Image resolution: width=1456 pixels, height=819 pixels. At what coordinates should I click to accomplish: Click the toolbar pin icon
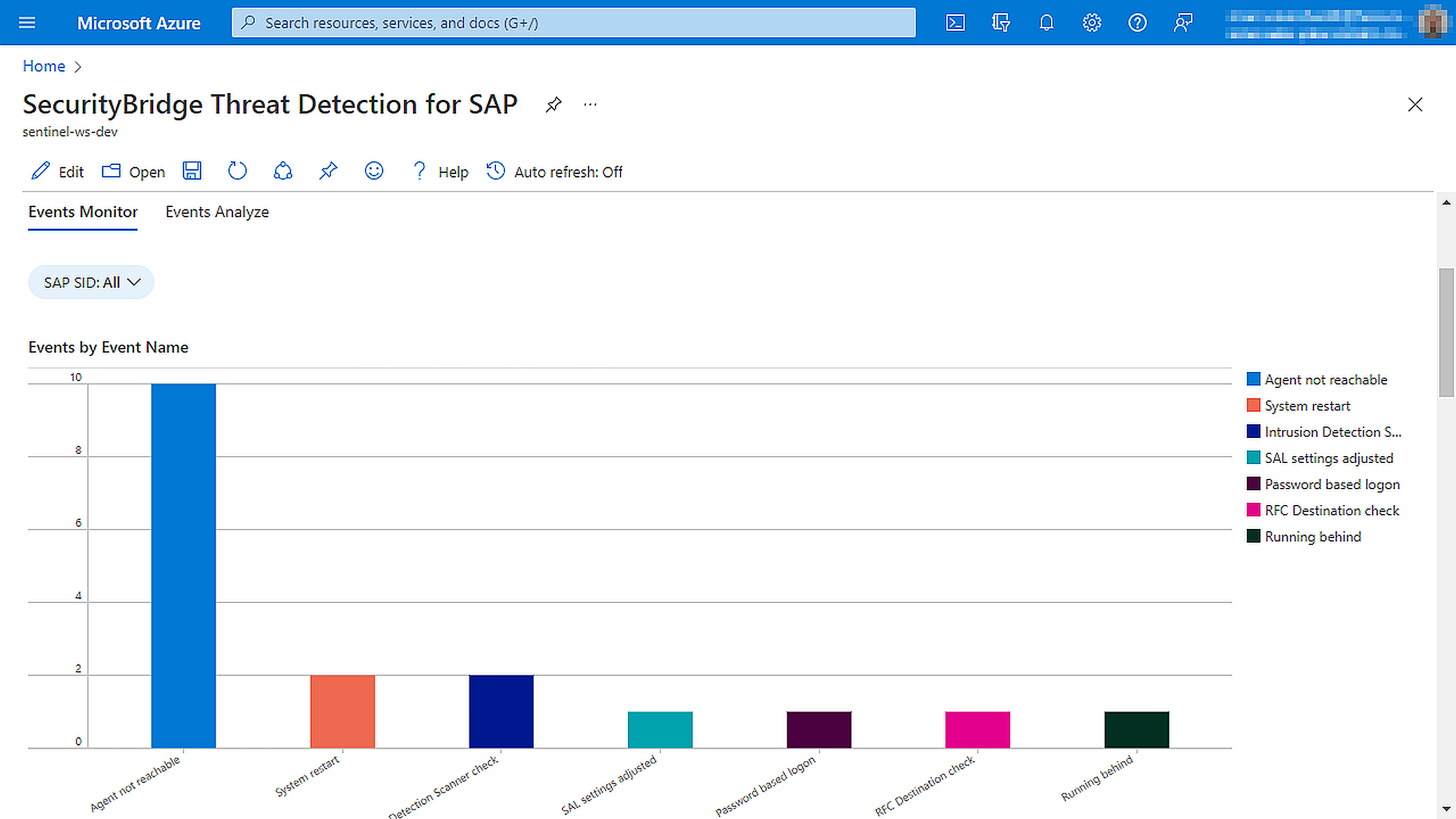tap(328, 171)
